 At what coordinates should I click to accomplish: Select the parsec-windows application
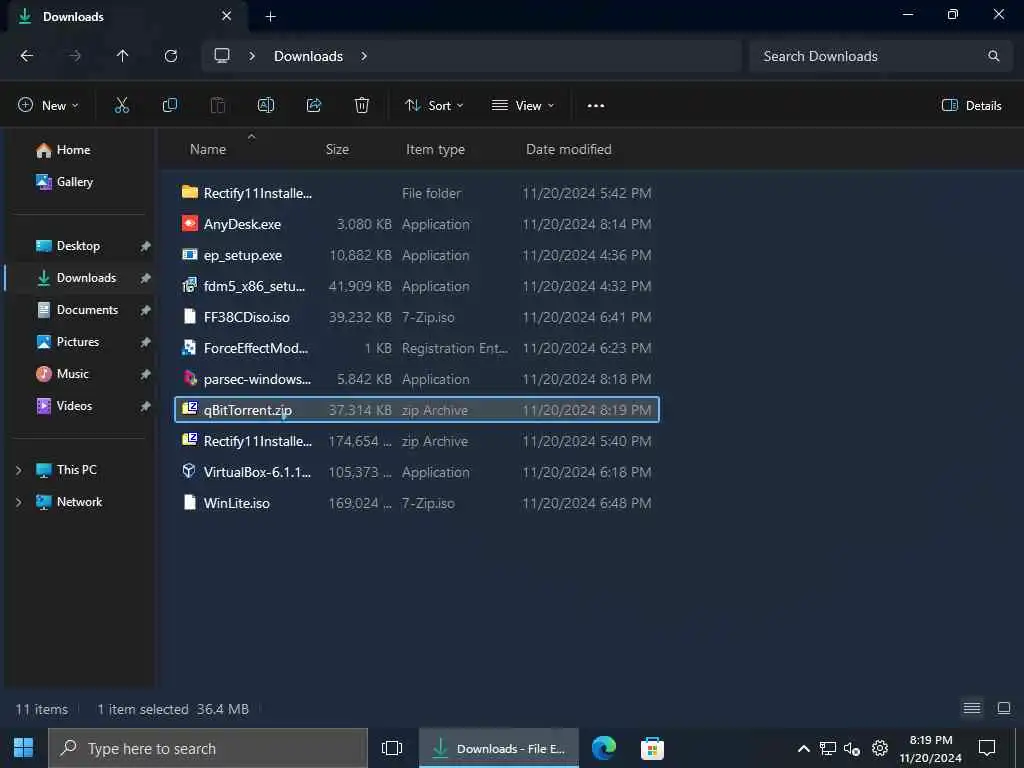[417, 379]
